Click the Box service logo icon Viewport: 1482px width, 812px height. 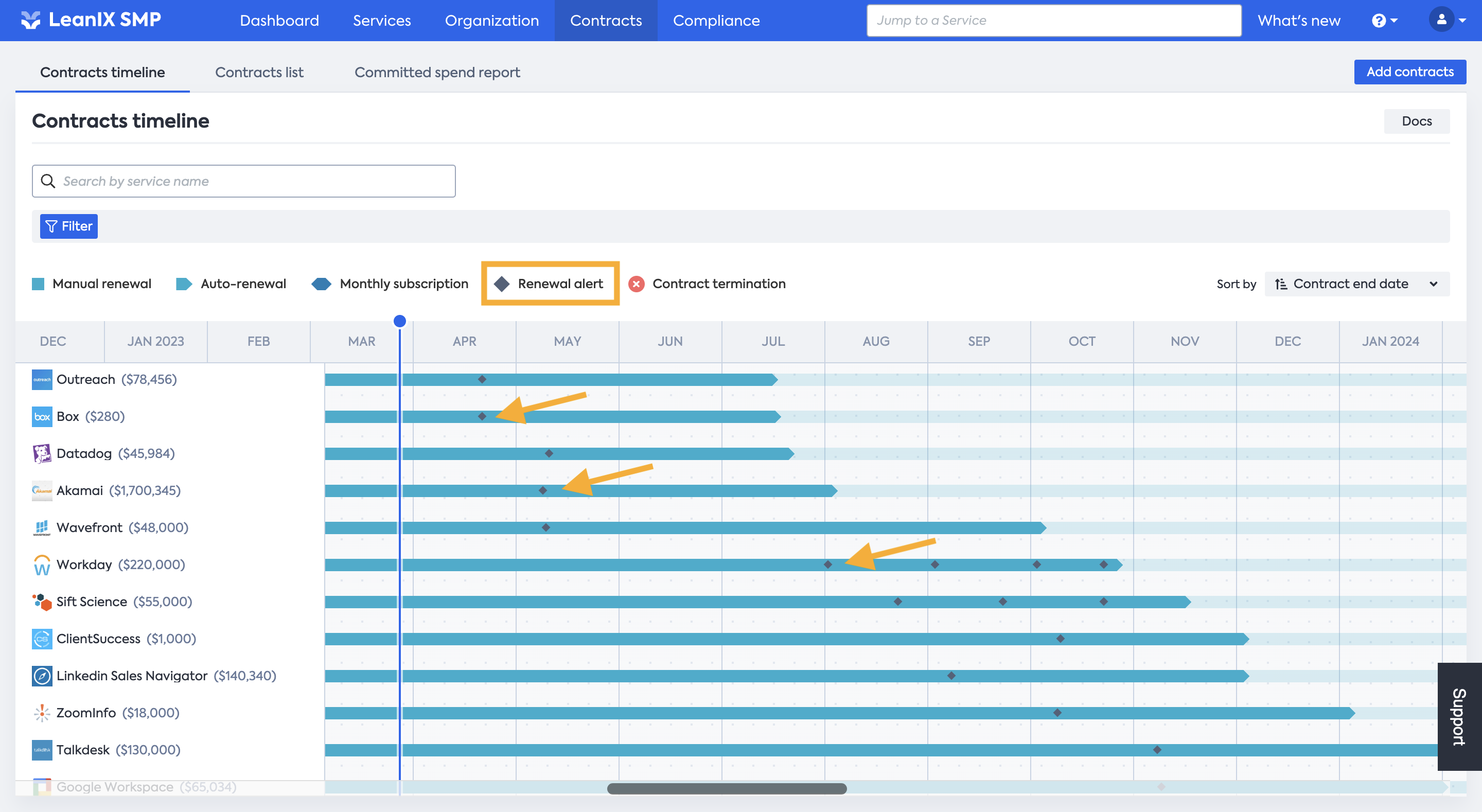tap(42, 417)
